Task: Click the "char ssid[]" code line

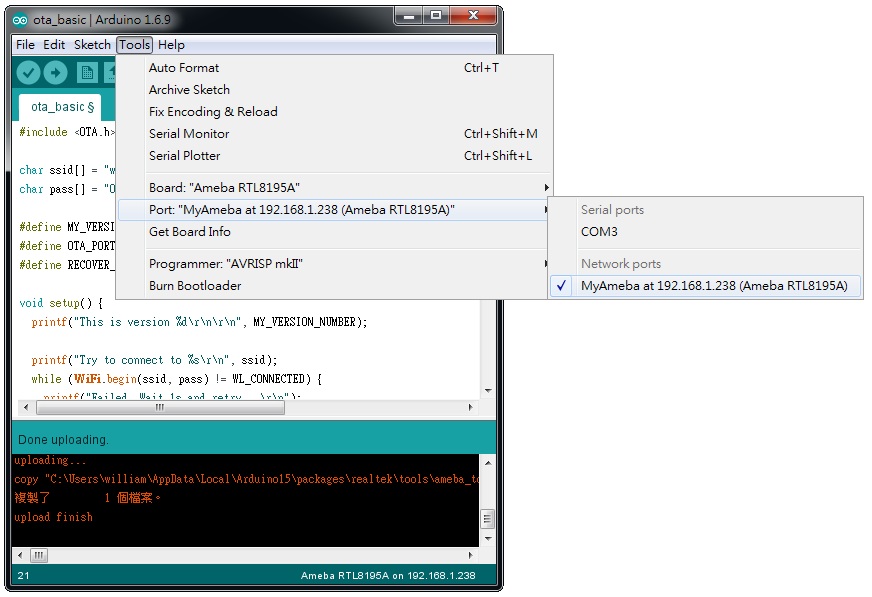Action: click(x=67, y=170)
